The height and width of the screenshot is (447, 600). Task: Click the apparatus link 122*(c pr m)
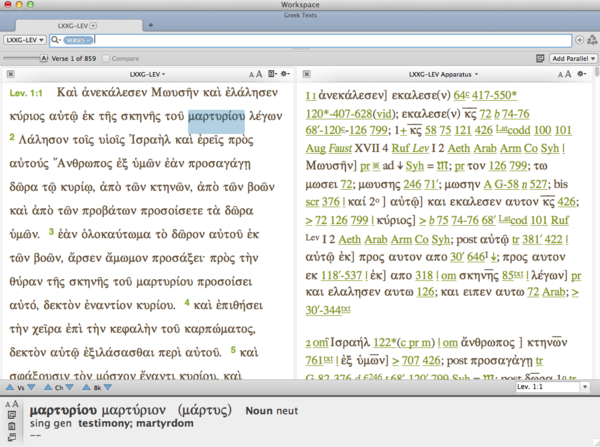point(404,342)
